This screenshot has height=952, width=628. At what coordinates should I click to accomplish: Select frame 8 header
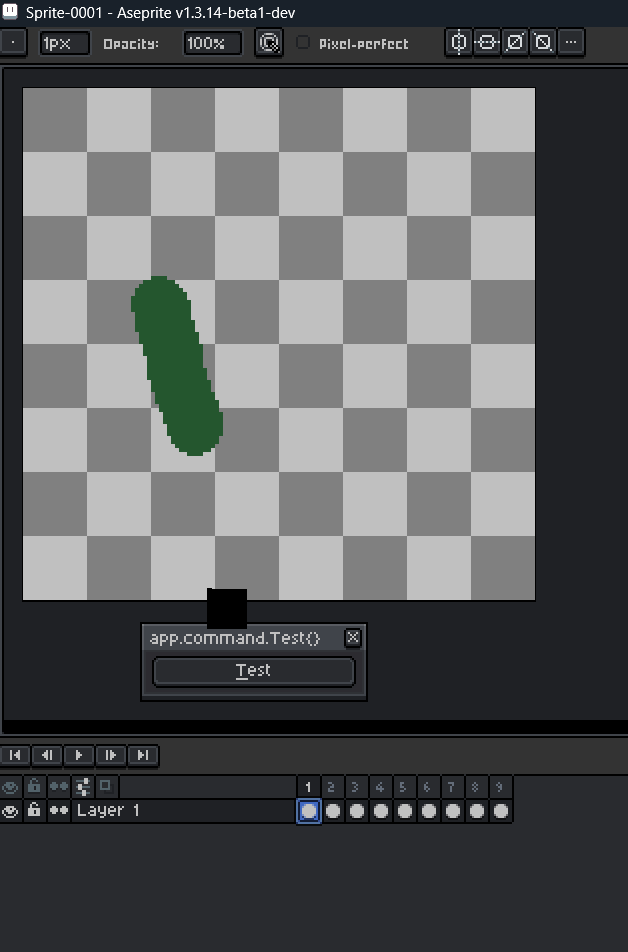point(476,787)
